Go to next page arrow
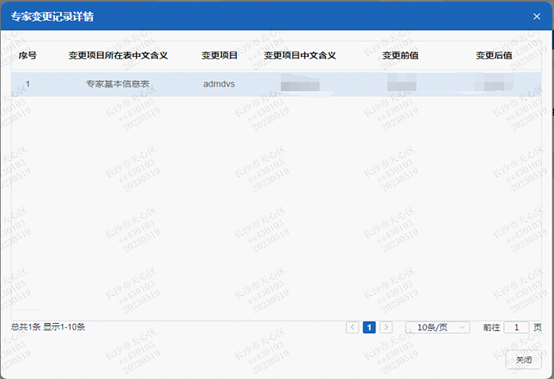Image resolution: width=554 pixels, height=379 pixels. click(386, 327)
